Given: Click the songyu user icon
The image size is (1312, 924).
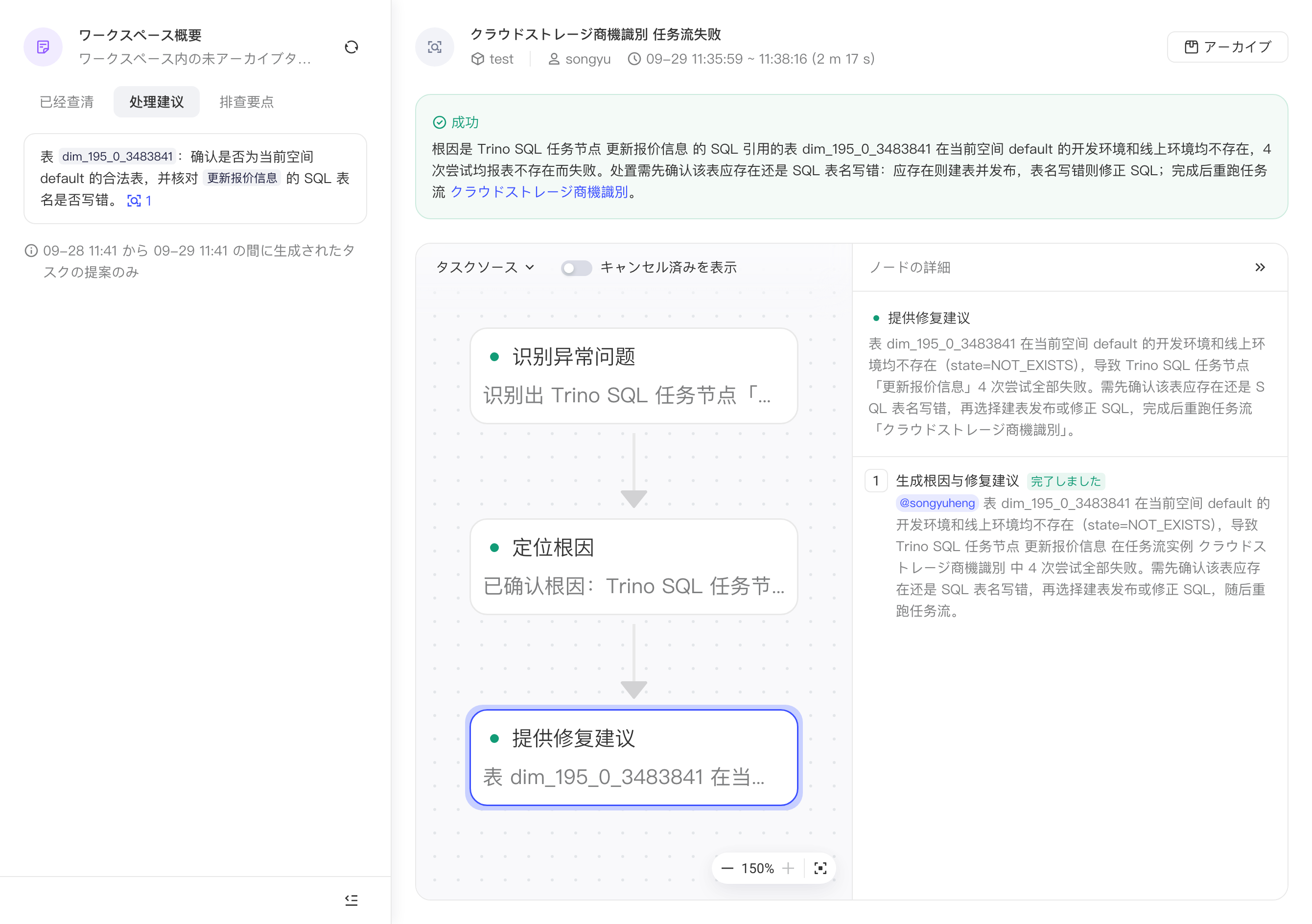Looking at the screenshot, I should coord(554,59).
